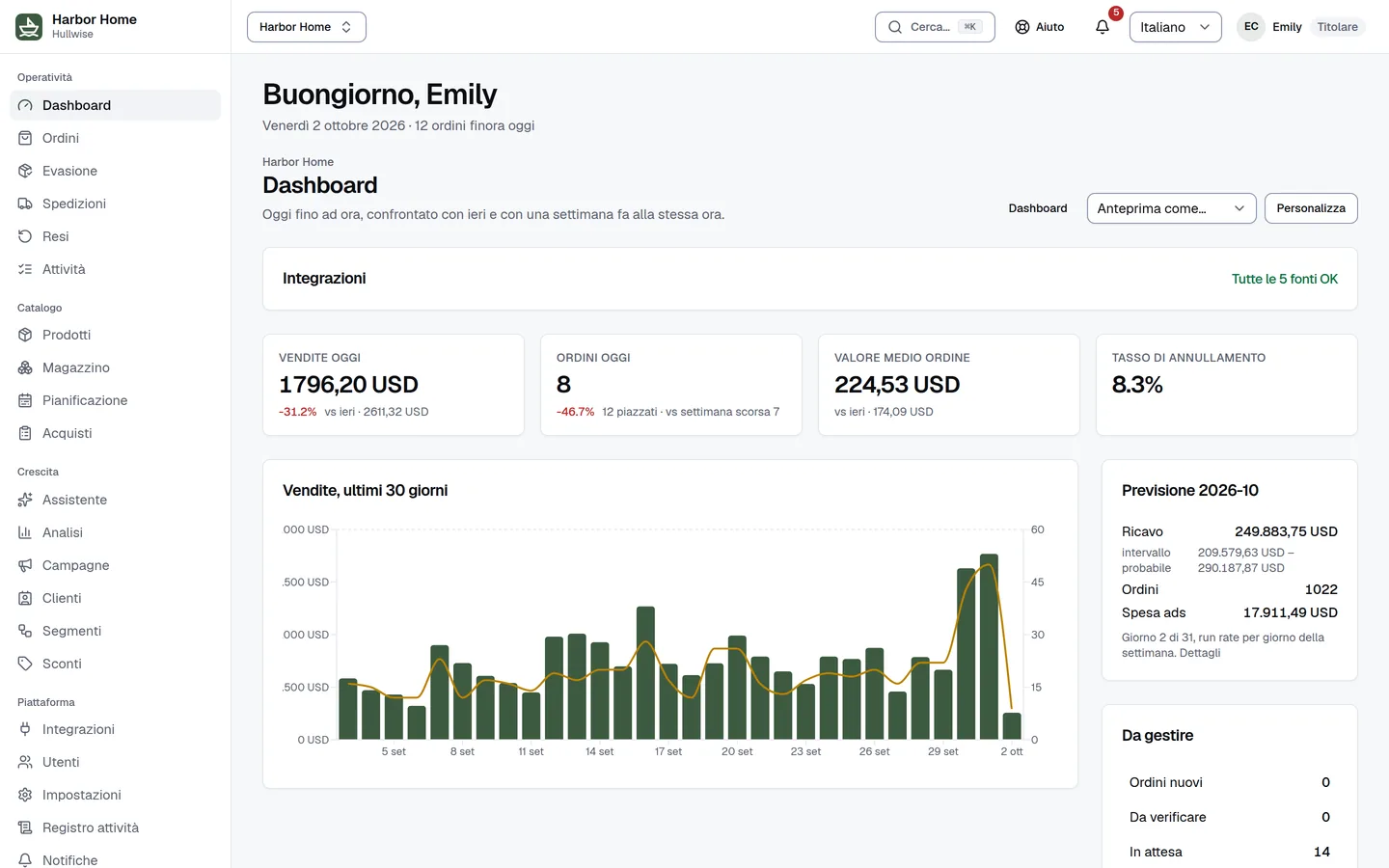Click the Cerca search field
This screenshot has height=868, width=1389.
click(935, 27)
